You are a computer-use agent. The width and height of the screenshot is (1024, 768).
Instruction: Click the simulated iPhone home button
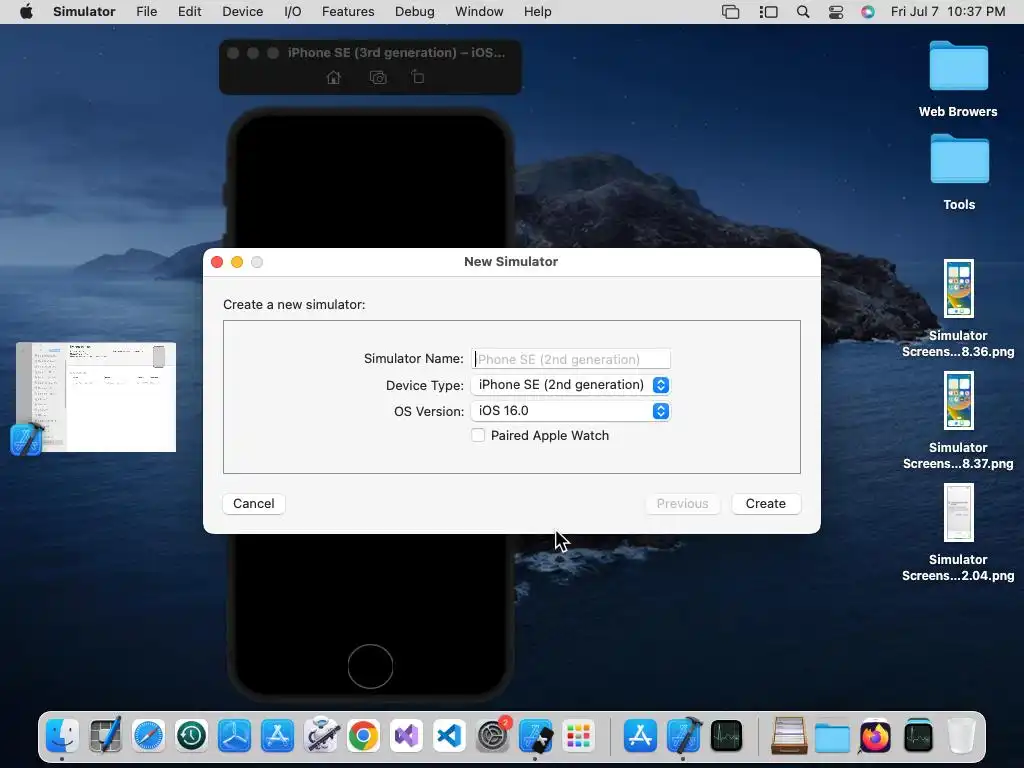370,666
